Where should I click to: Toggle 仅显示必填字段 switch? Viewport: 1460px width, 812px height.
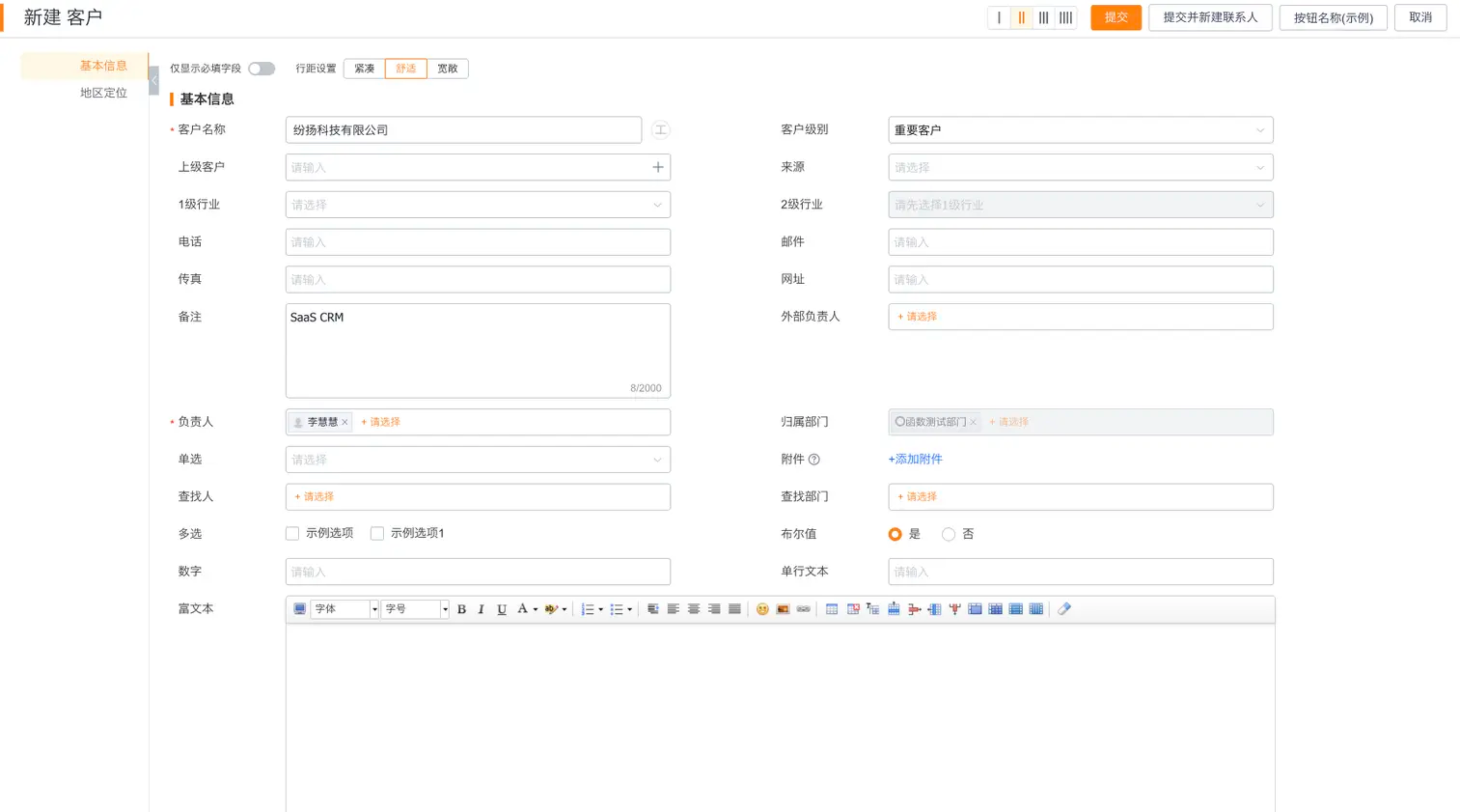click(x=262, y=68)
